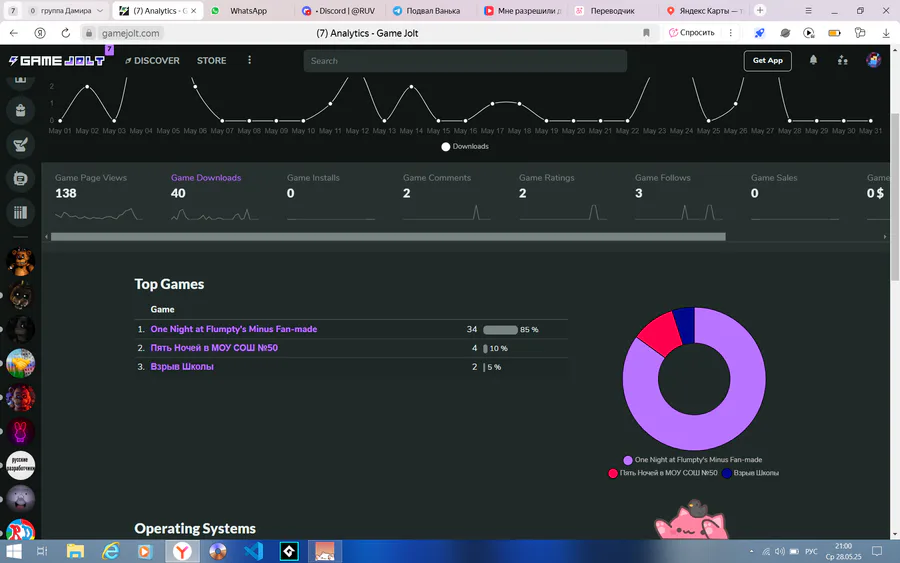
Task: Toggle One Night at Flumpty's pie legend
Action: click(x=693, y=460)
